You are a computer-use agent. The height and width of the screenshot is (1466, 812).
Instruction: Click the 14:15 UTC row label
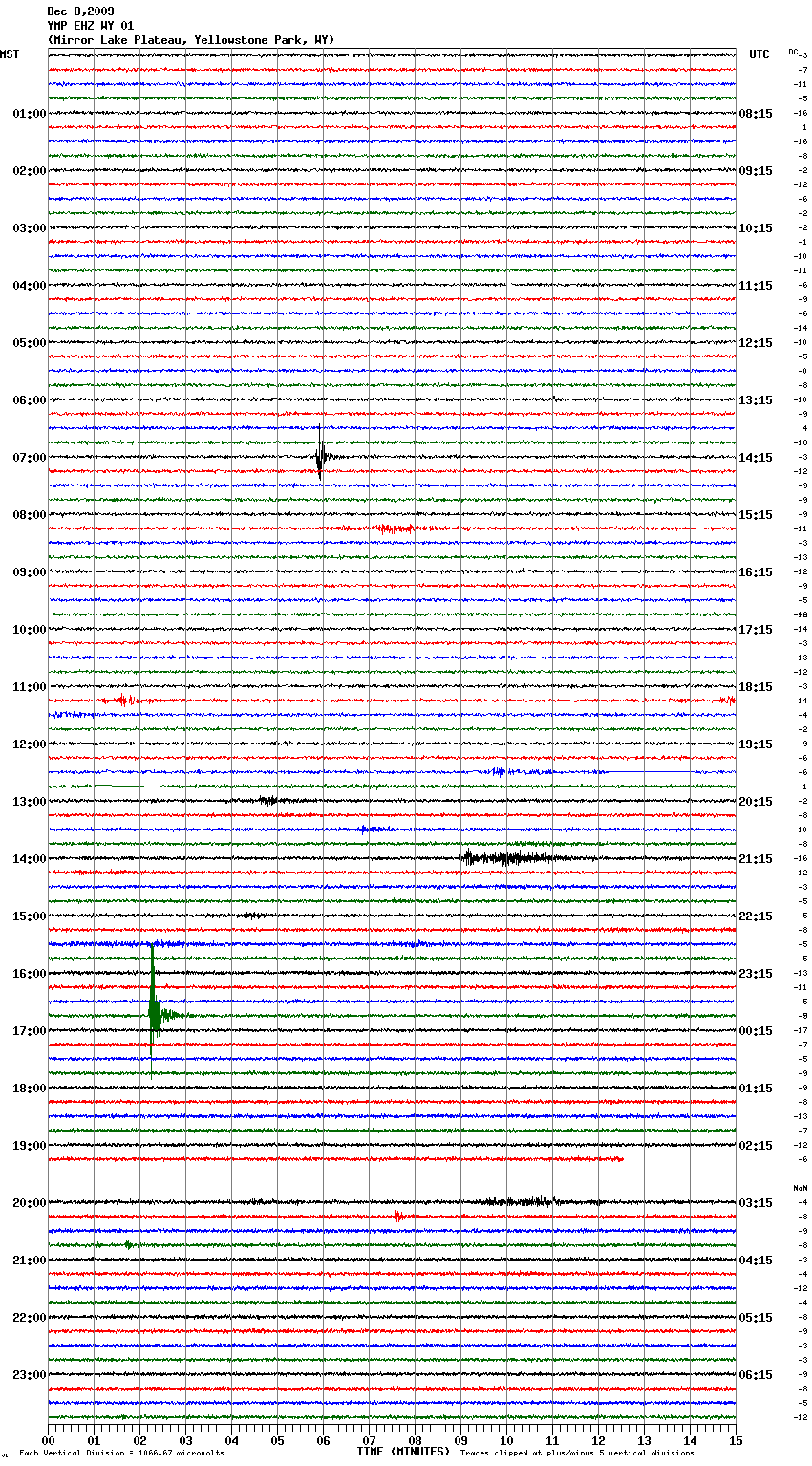click(756, 458)
